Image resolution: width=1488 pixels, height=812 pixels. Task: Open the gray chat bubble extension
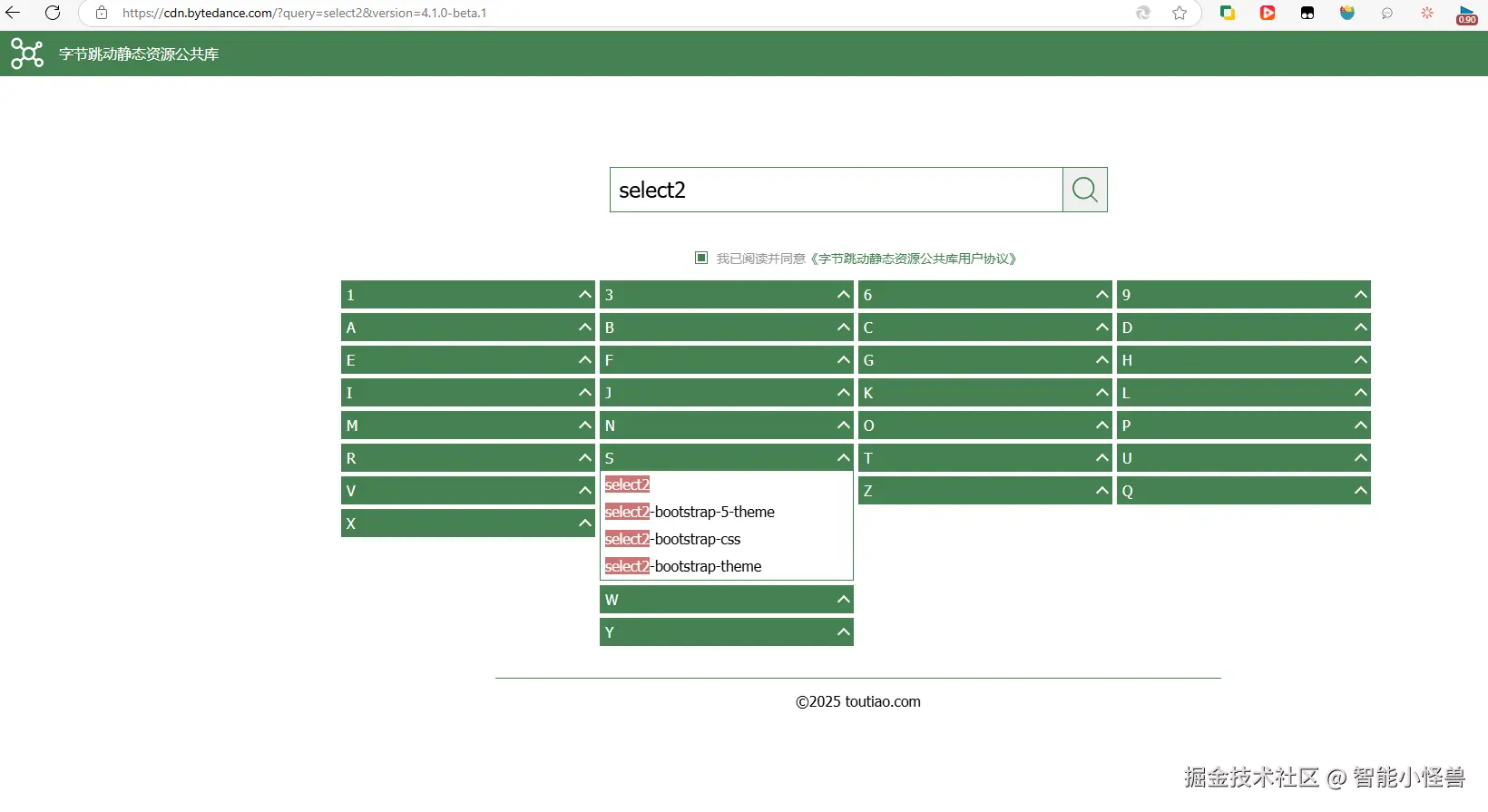point(1387,13)
